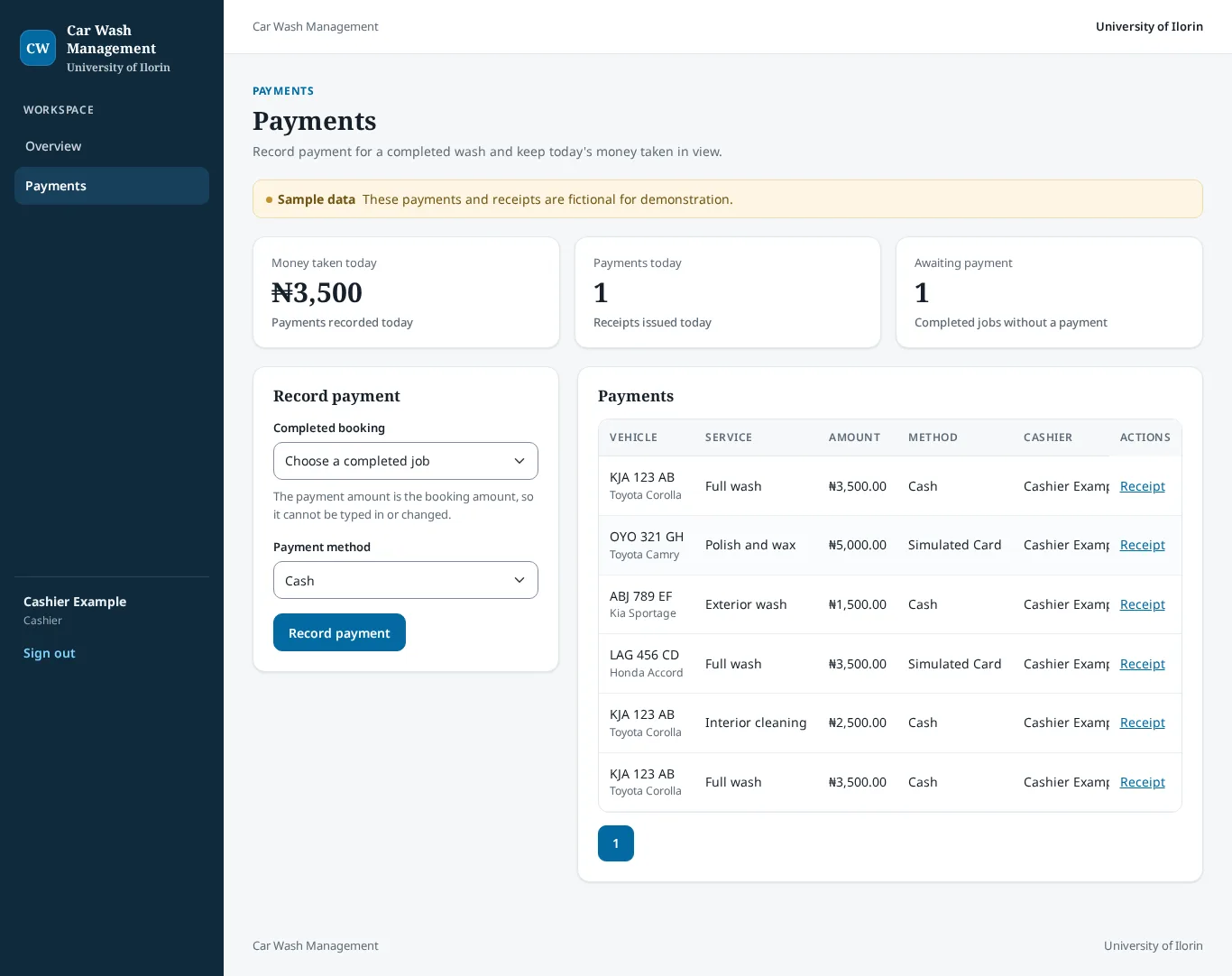This screenshot has height=976, width=1232.
Task: Click Kia Sportage vehicle model text
Action: 643,613
